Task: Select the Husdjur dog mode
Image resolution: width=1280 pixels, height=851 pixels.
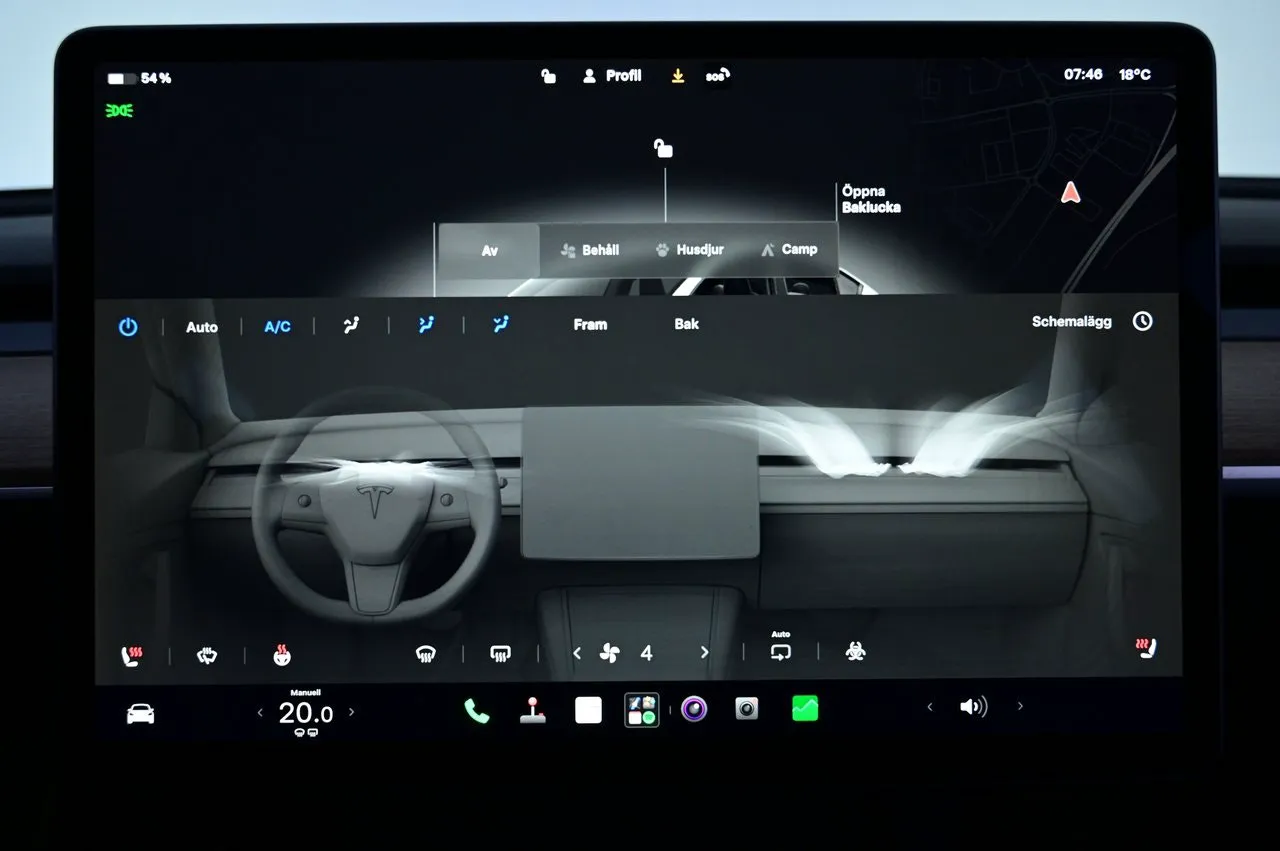Action: tap(688, 250)
